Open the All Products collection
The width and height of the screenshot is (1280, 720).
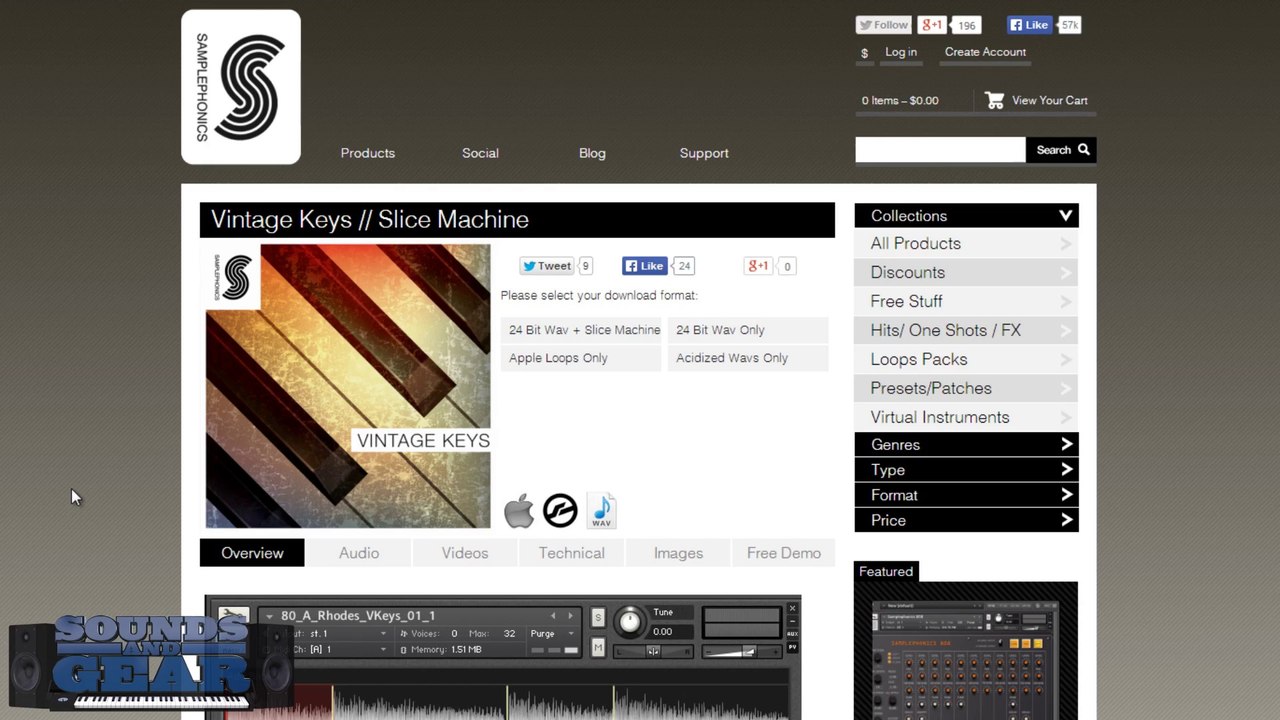[x=967, y=244]
